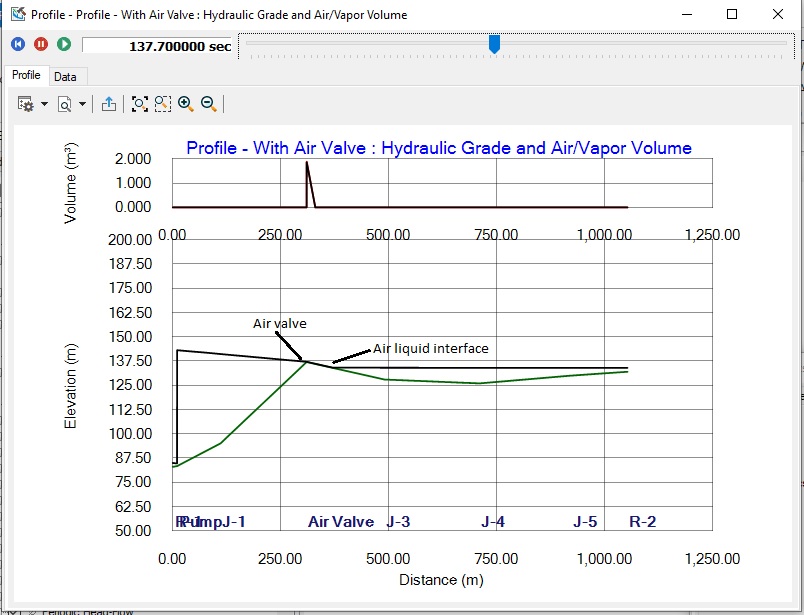The image size is (804, 615).
Task: Switch to the Data tab
Action: [65, 77]
